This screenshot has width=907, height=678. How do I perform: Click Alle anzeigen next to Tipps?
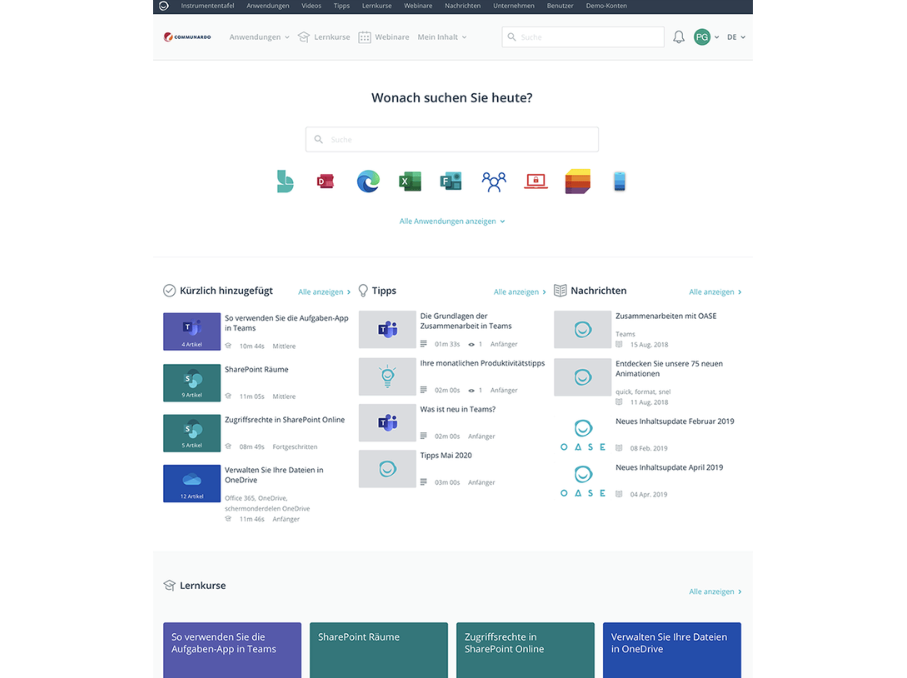pos(519,291)
